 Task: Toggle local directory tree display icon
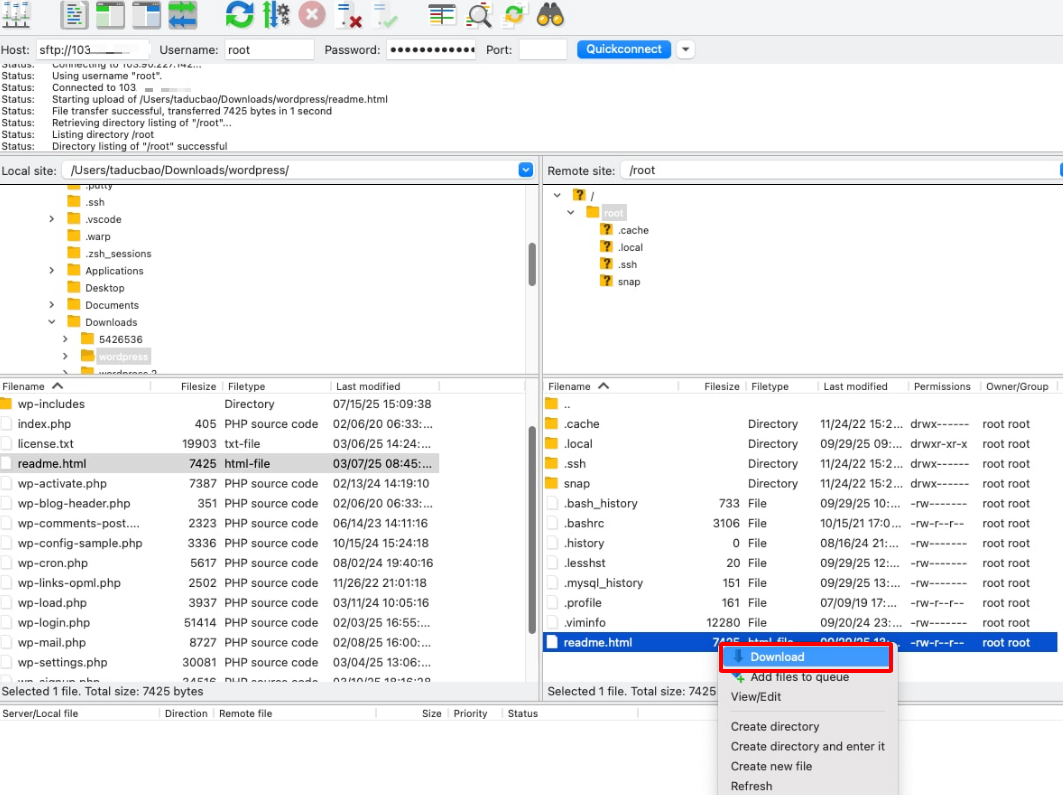point(110,15)
